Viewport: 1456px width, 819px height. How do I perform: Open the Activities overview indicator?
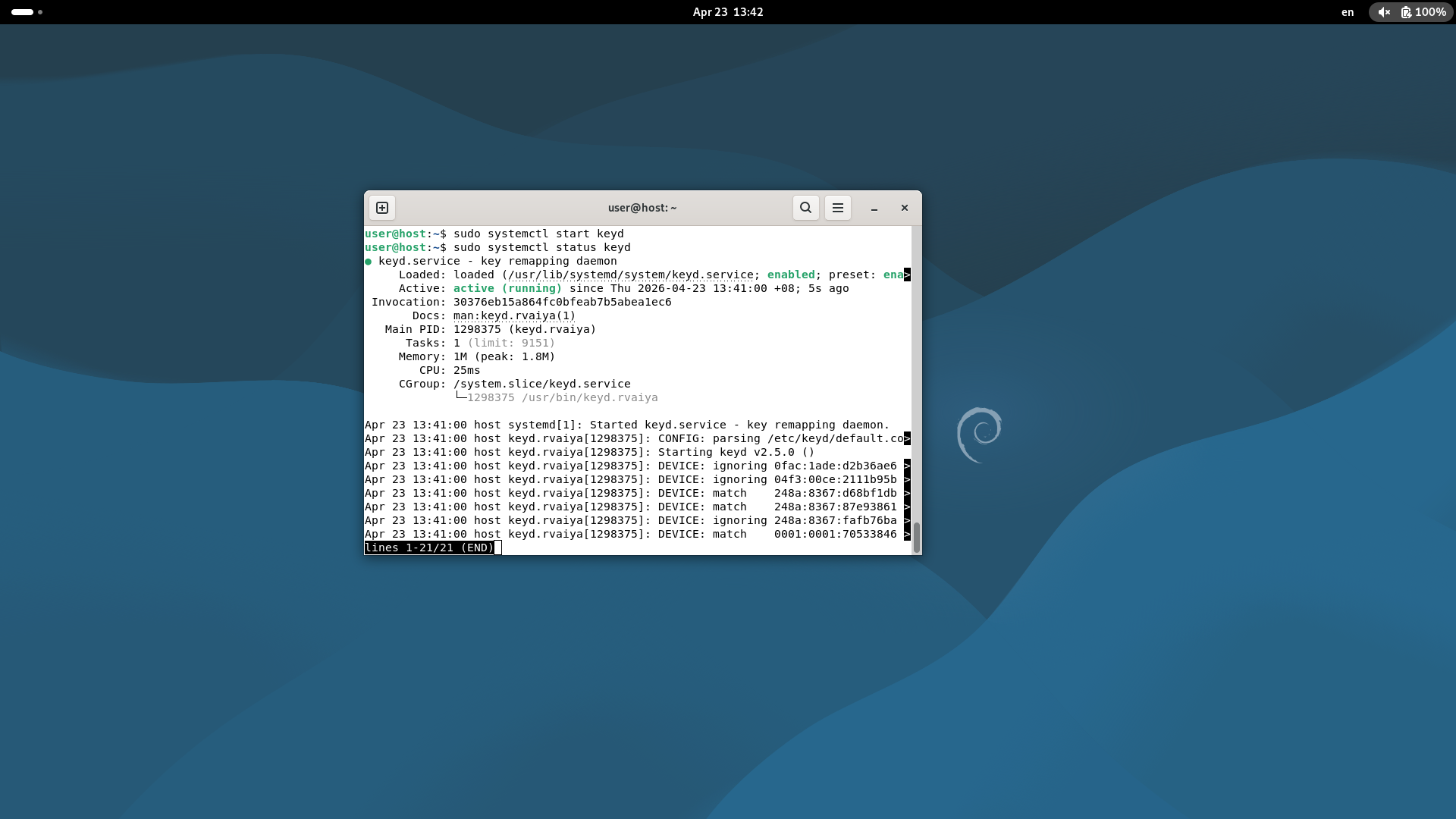[27, 12]
